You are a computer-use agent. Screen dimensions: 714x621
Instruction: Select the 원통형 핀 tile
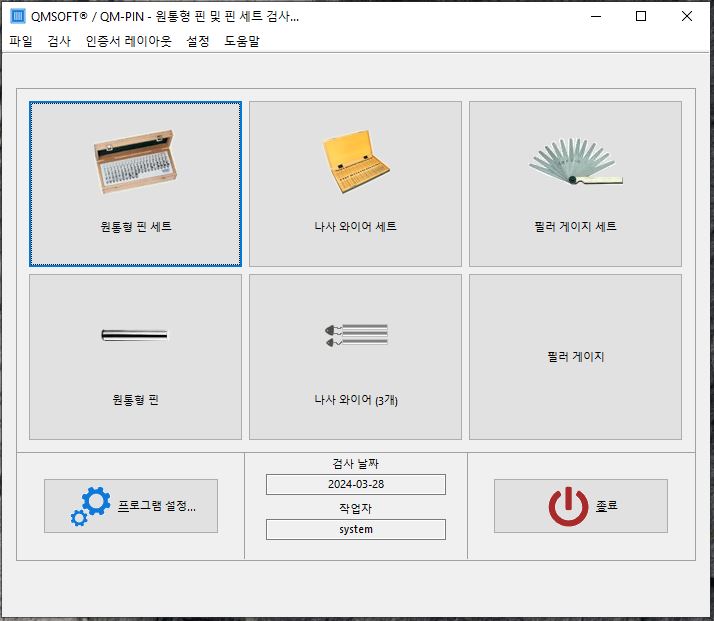tap(135, 357)
